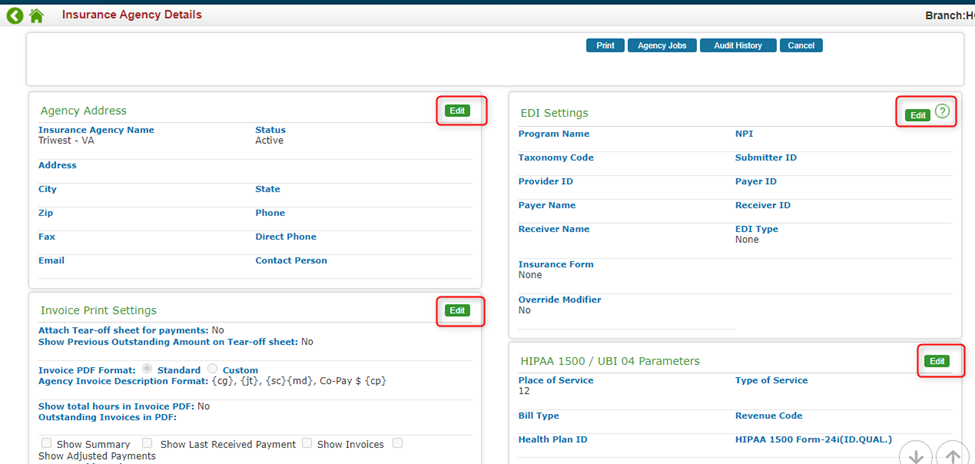975x464 pixels.
Task: Check the Show Invoices checkbox
Action: 307,443
